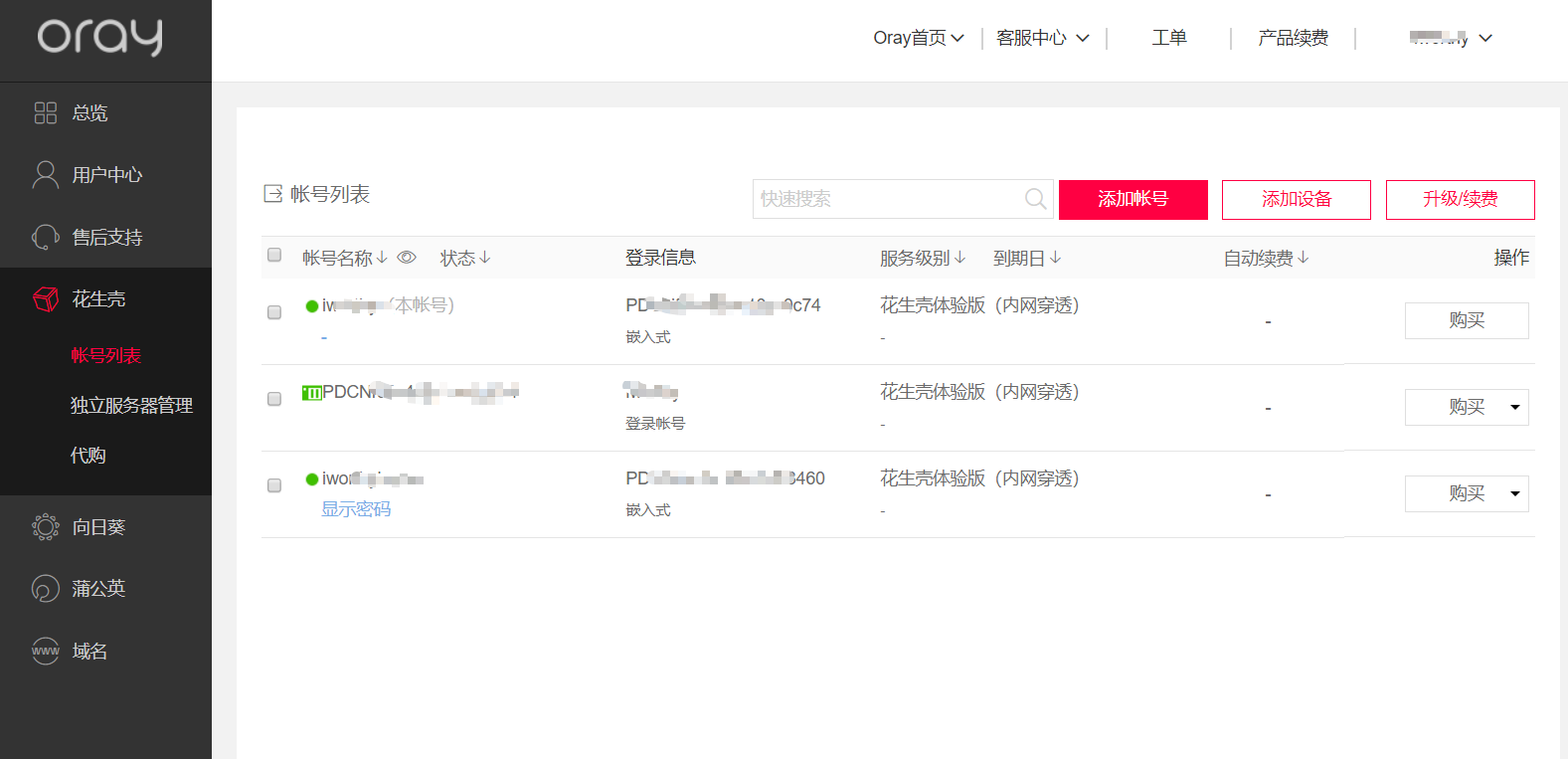Tick the checkbox for 本帐号 row
Viewport: 1568px width, 759px height.
[x=274, y=312]
